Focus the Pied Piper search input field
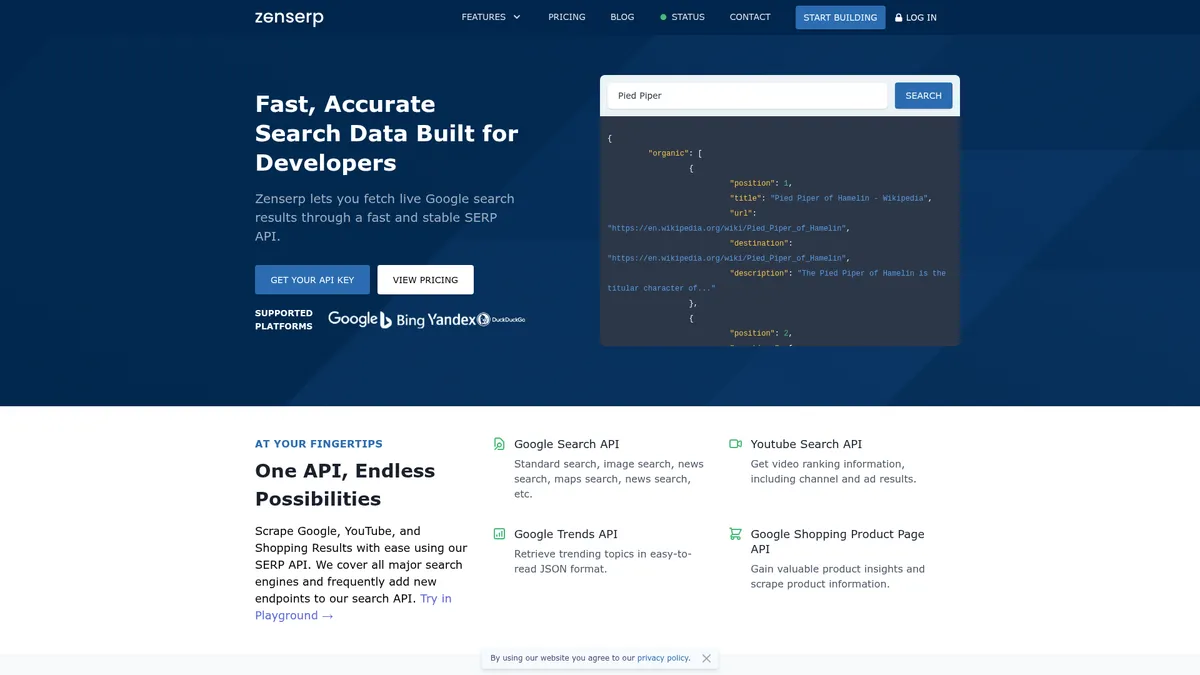1200x675 pixels. point(747,96)
